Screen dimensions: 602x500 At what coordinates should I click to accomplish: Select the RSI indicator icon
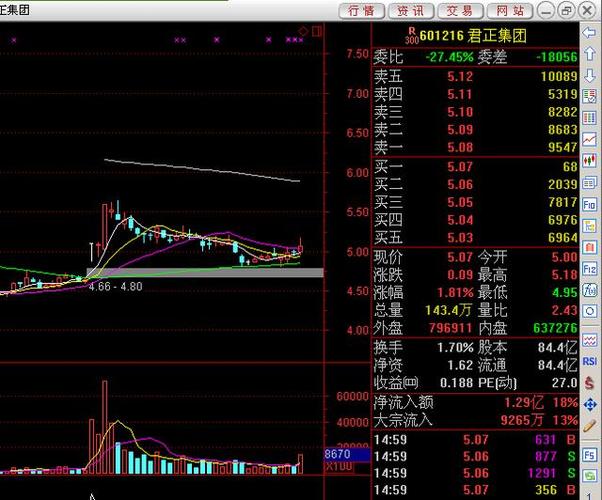tap(589, 361)
